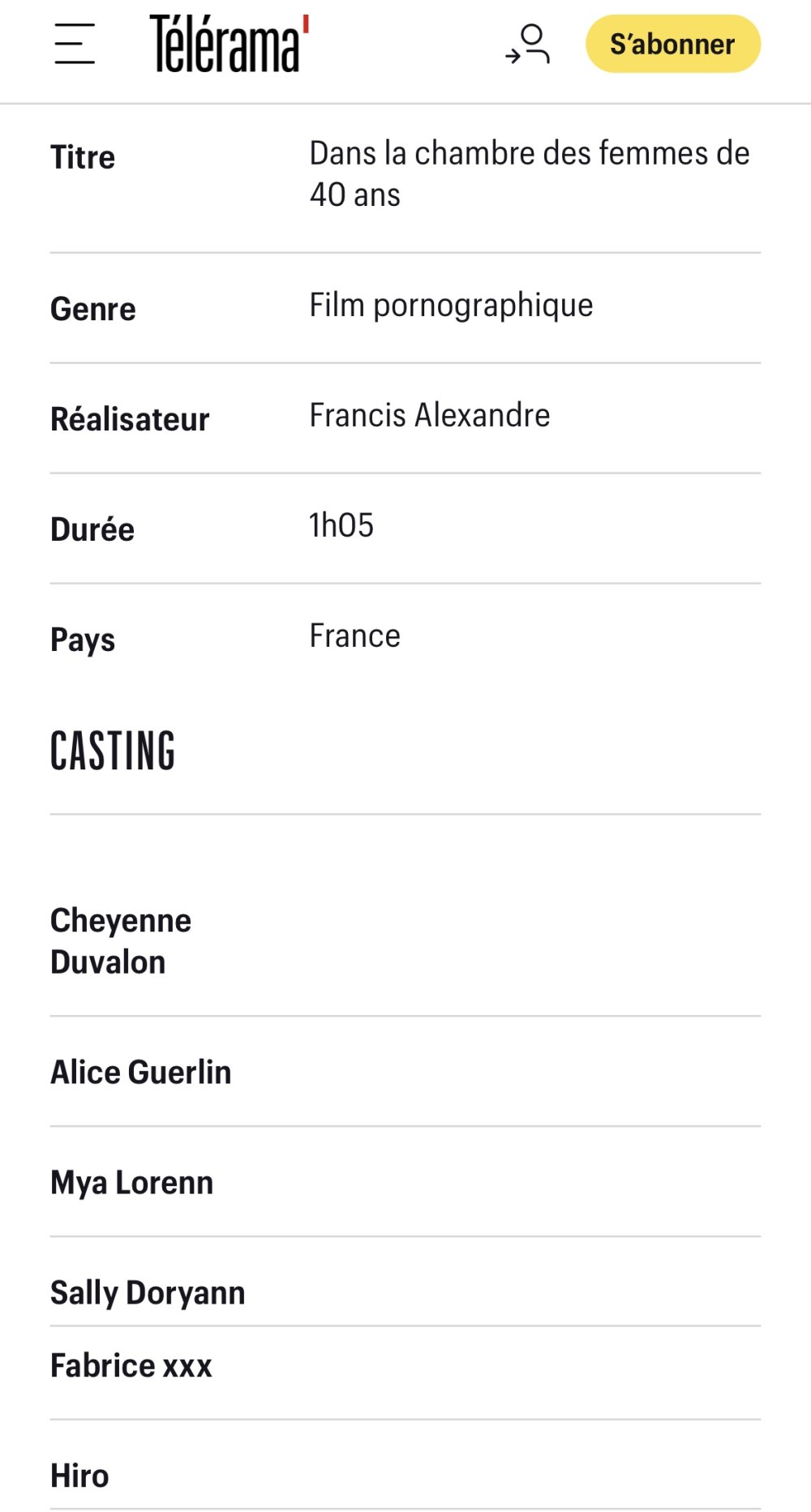This screenshot has height=1512, width=811.
Task: Click the film title text
Action: pyautogui.click(x=530, y=173)
